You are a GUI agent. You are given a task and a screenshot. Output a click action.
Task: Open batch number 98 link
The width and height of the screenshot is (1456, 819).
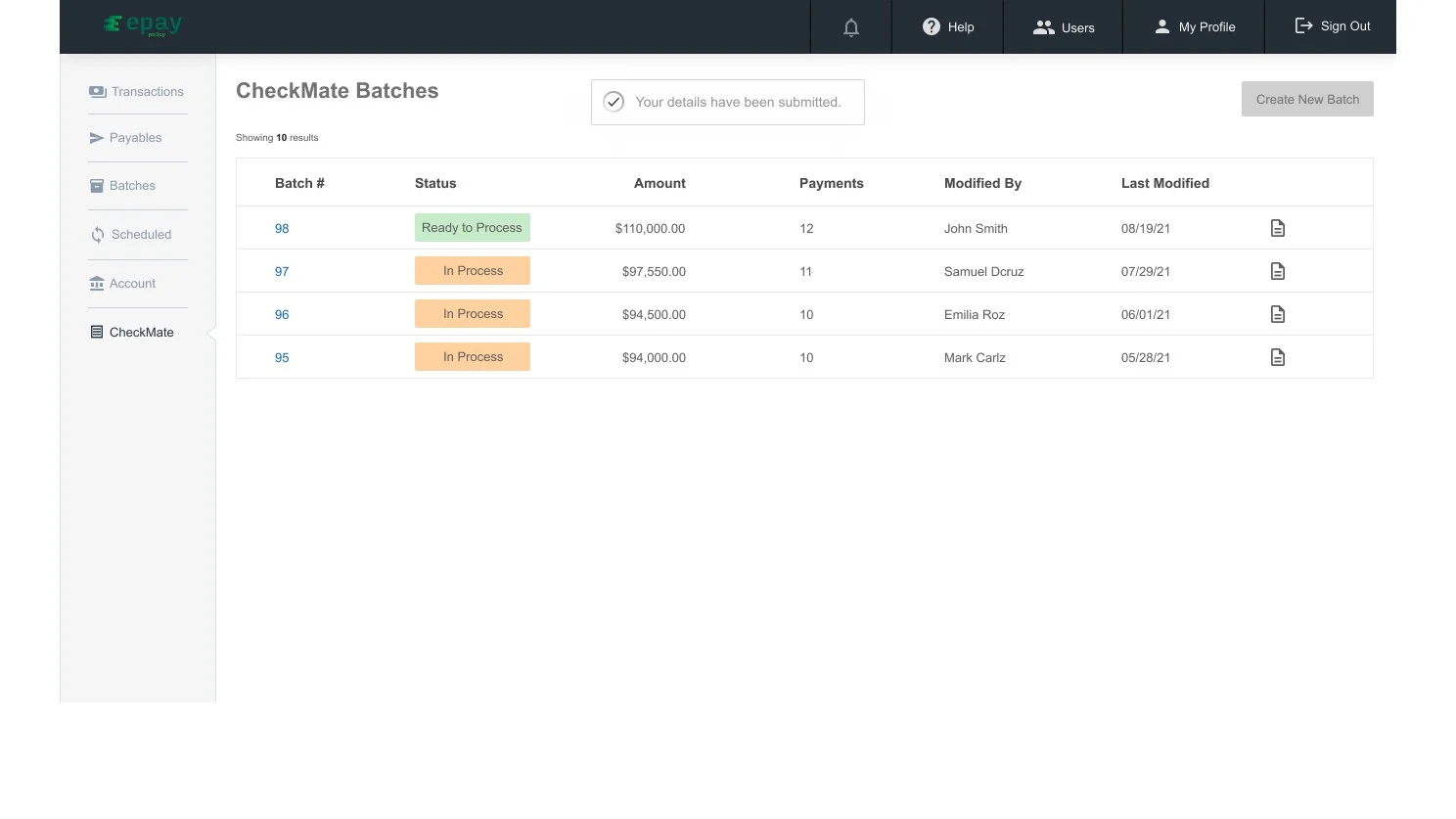point(282,228)
